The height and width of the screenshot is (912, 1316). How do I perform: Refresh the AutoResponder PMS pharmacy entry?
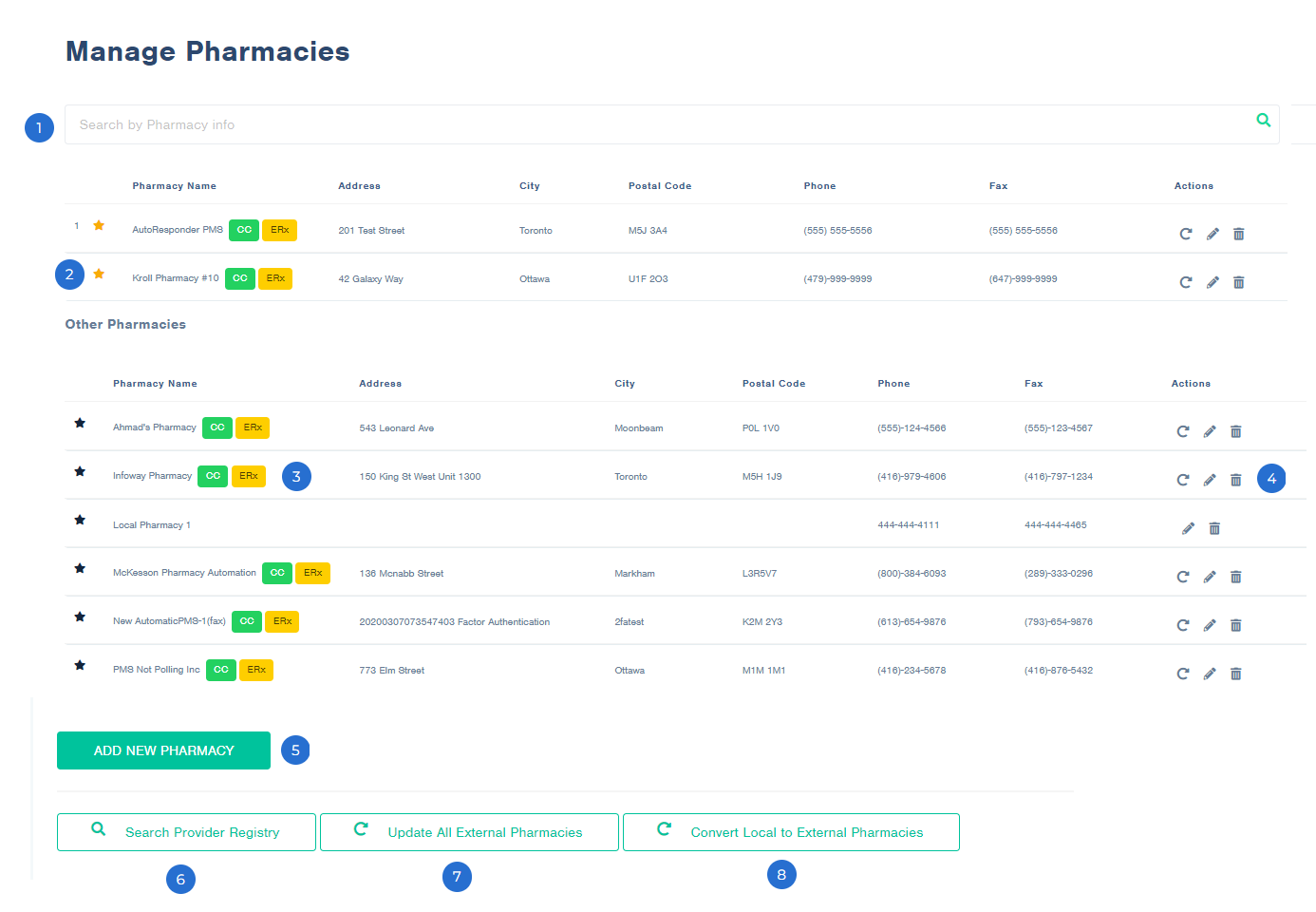[x=1185, y=234]
